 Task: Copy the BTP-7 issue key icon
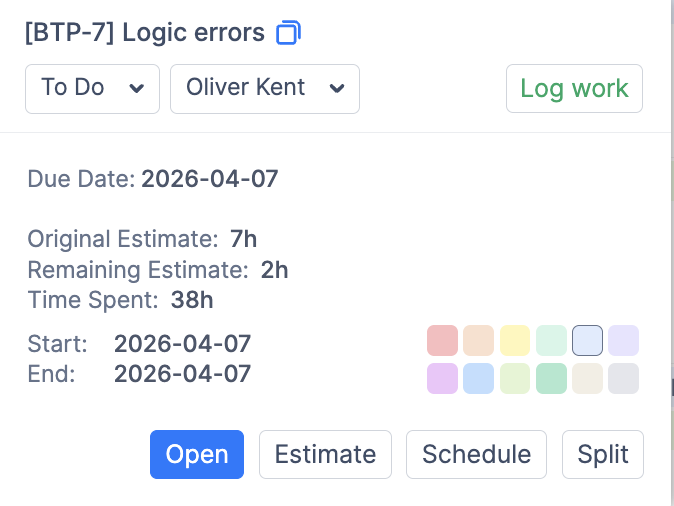point(288,33)
